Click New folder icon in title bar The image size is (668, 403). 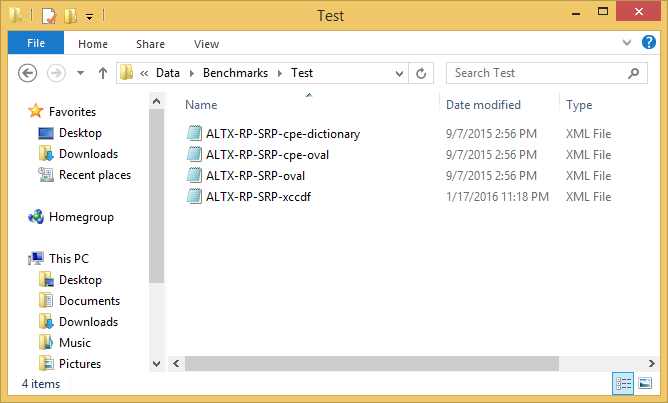(x=70, y=16)
